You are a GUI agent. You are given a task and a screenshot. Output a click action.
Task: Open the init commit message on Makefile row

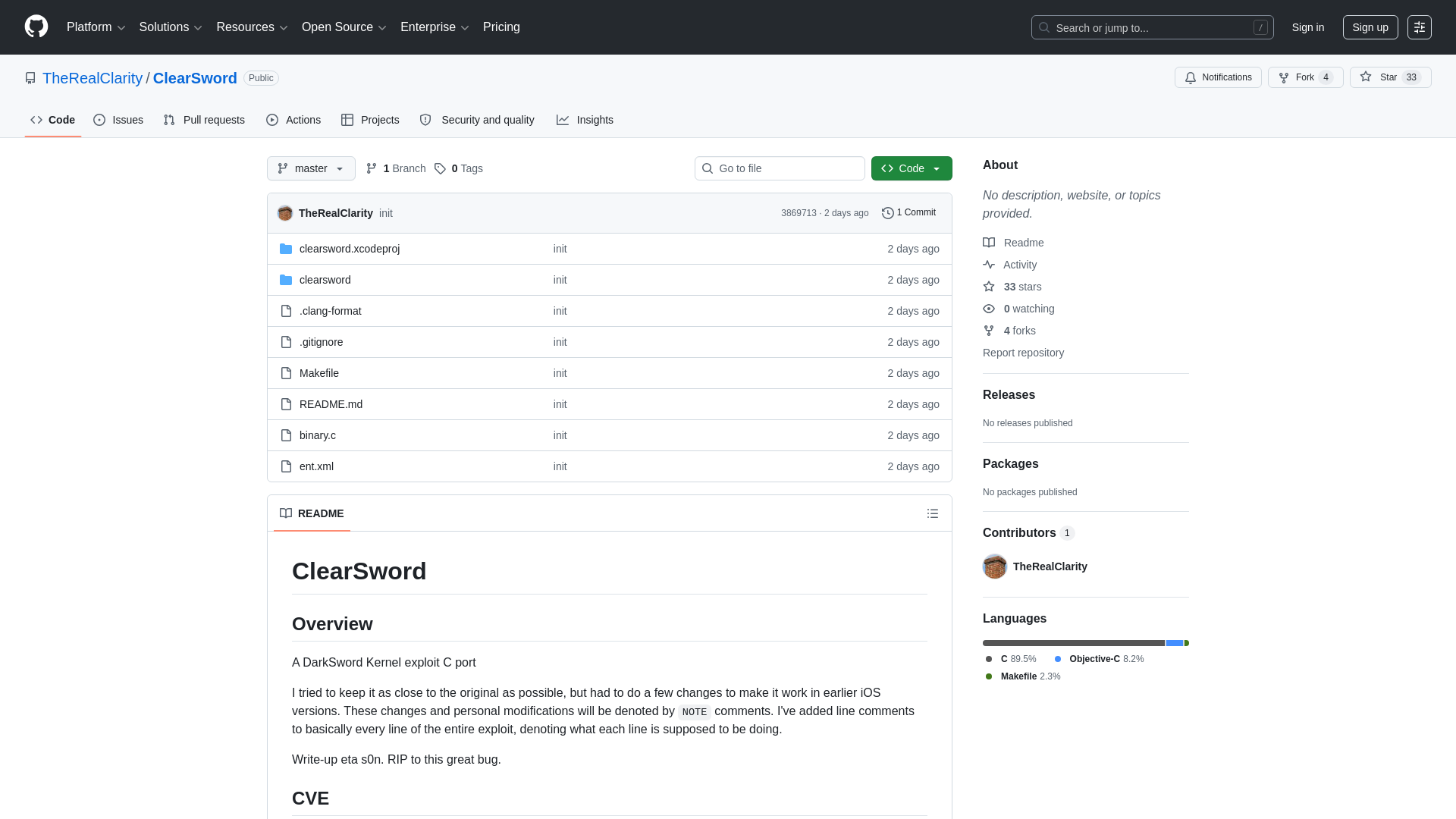[560, 373]
